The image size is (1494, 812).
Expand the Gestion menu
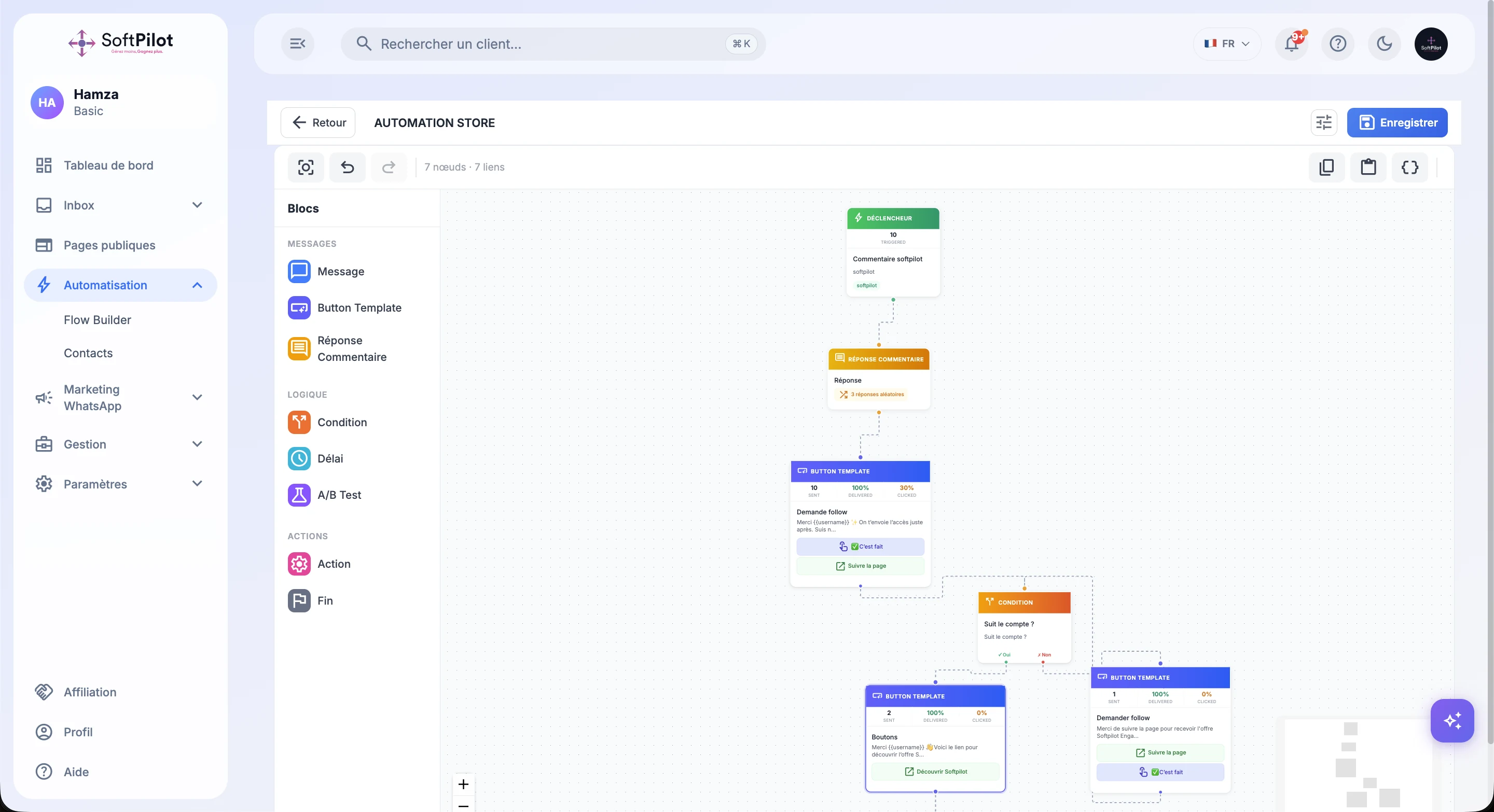121,444
